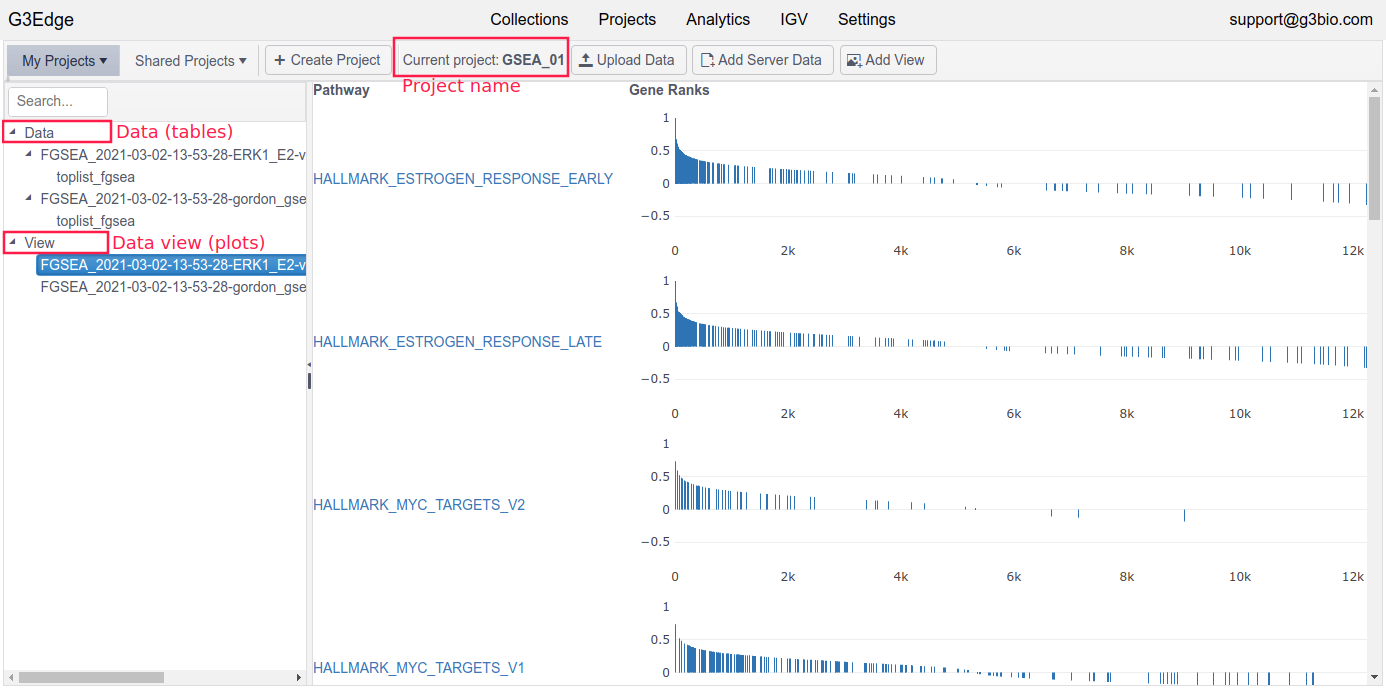Click the vertical scrollbar thumb of the plots panel
Screen dimensions: 1386x690
(x=1375, y=158)
